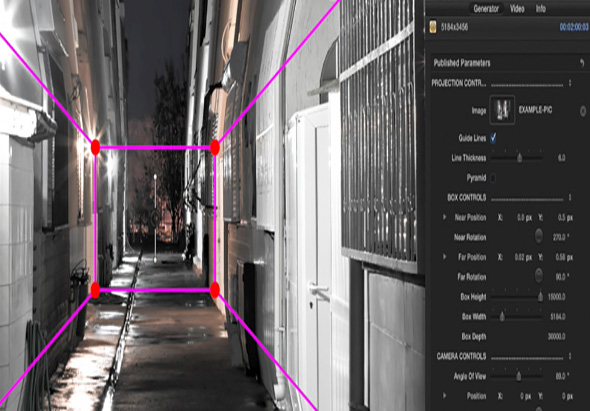Viewport: 590px width, 411px height.
Task: Click the bottom-right red corner handle in viewer
Action: [215, 290]
